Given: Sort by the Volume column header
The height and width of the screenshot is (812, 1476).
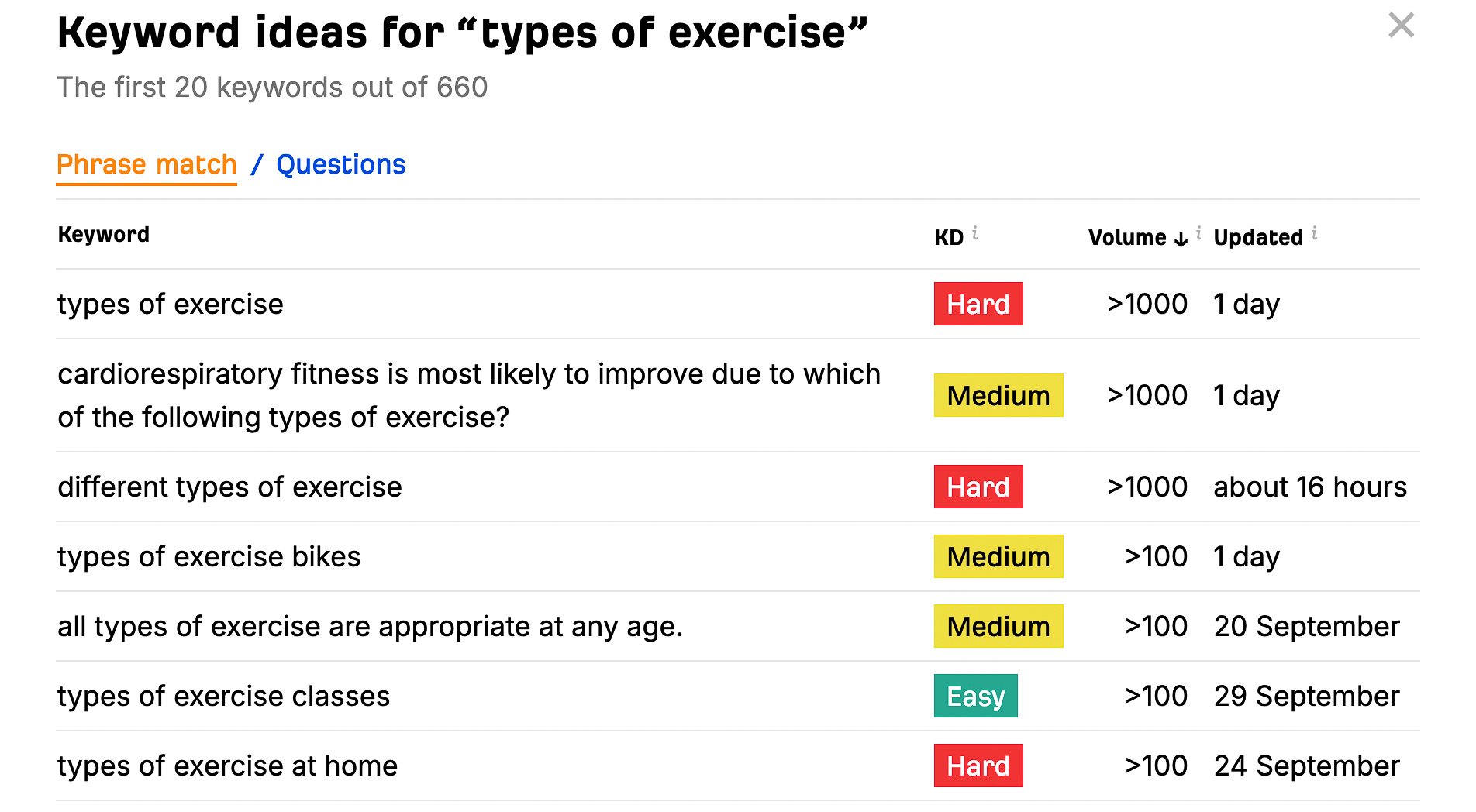Looking at the screenshot, I should [x=1127, y=237].
